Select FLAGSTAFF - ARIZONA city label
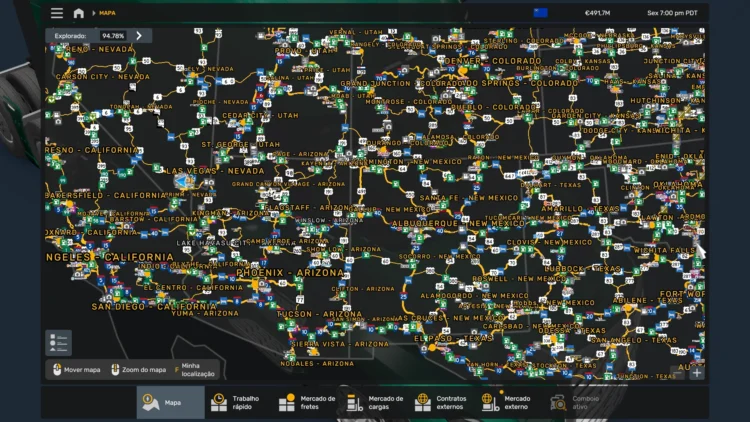 pos(308,208)
